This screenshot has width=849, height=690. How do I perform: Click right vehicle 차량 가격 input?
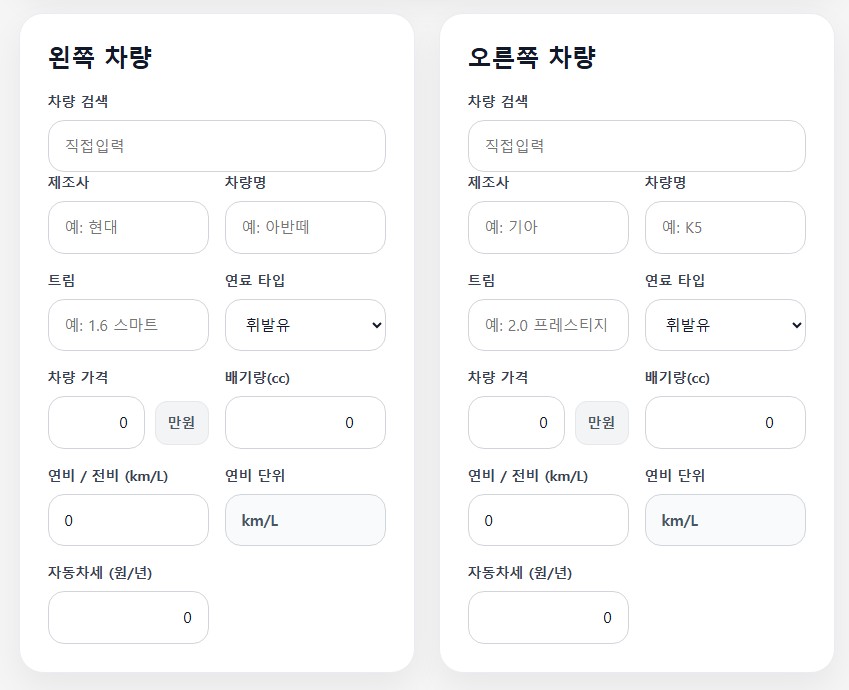click(x=516, y=423)
